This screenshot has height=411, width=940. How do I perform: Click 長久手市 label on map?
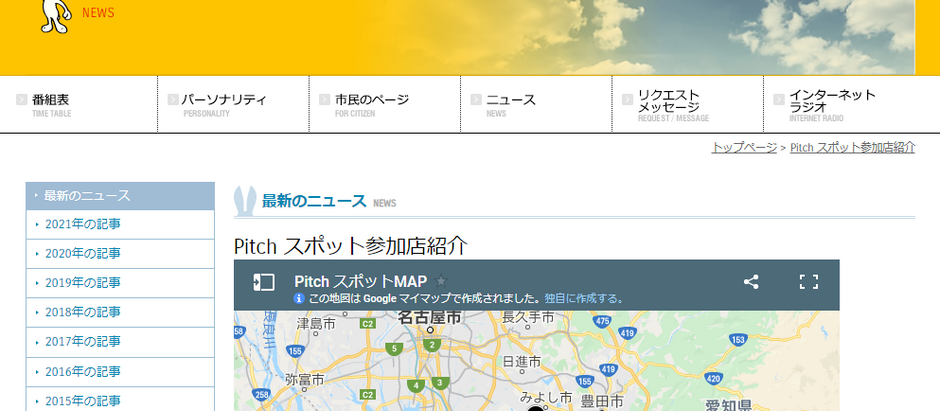click(x=528, y=318)
